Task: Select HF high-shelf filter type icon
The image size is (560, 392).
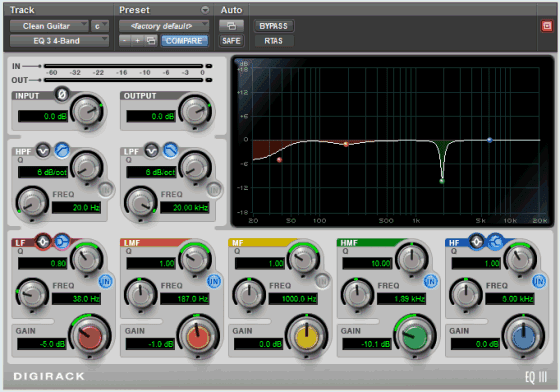Action: pyautogui.click(x=495, y=242)
